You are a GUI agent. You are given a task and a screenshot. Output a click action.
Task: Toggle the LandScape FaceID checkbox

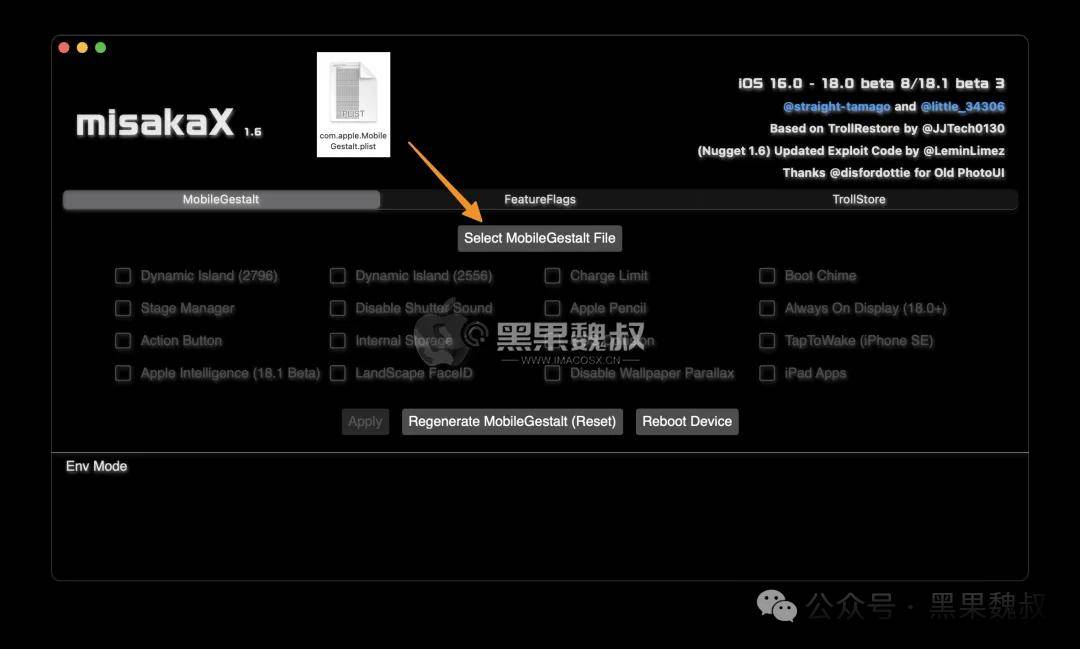pos(338,373)
